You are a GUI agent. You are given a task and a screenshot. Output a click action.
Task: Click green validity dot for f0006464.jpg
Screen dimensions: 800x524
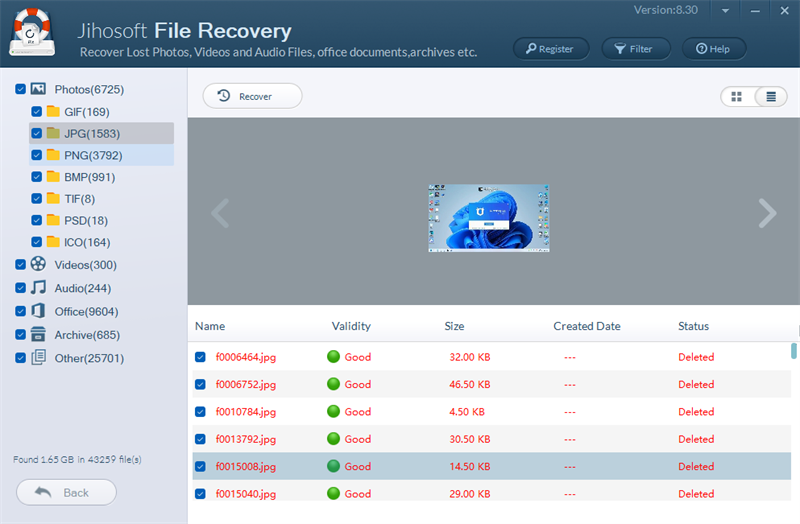pyautogui.click(x=333, y=357)
